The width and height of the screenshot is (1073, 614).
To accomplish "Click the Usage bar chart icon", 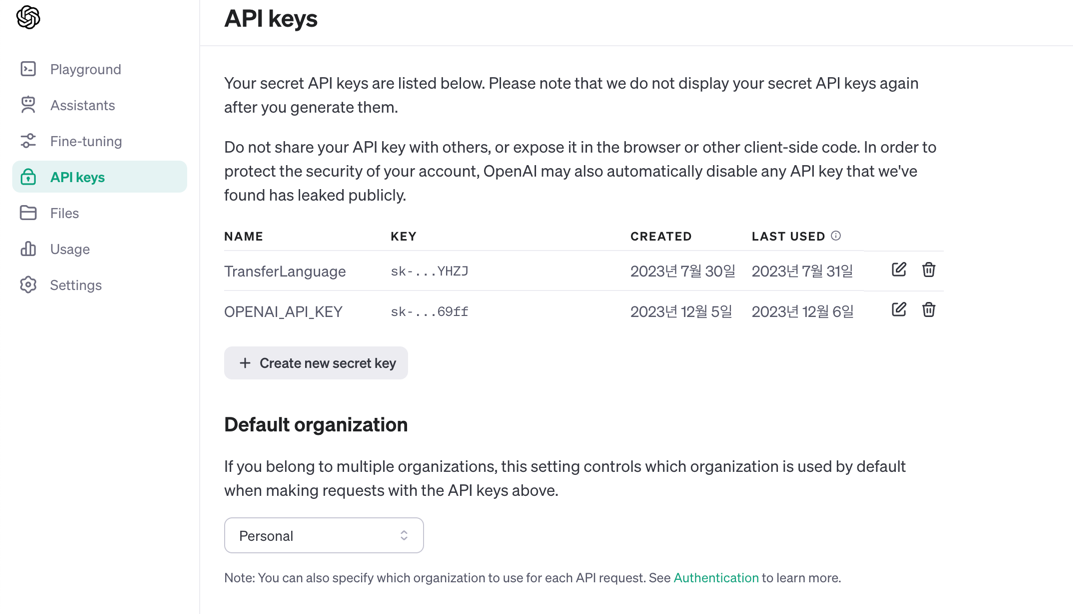I will [28, 248].
